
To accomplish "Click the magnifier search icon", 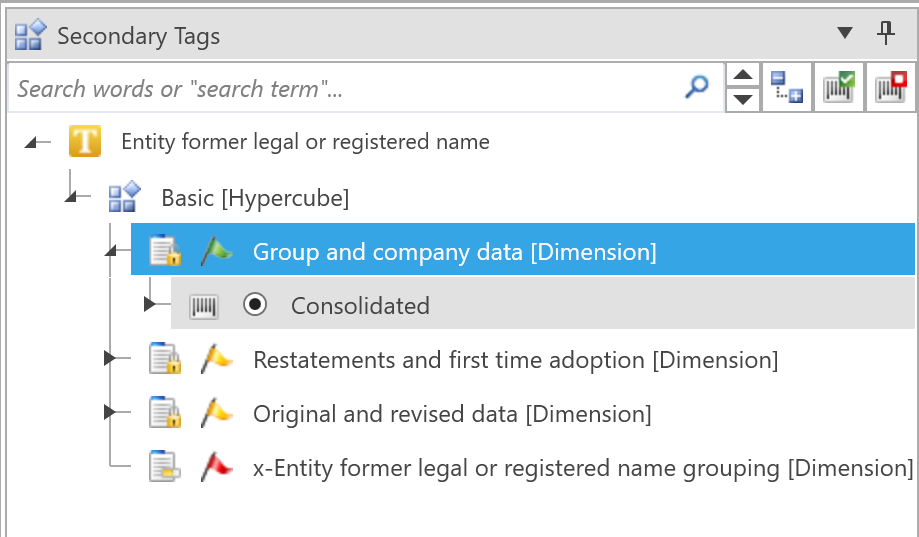I will tap(696, 88).
